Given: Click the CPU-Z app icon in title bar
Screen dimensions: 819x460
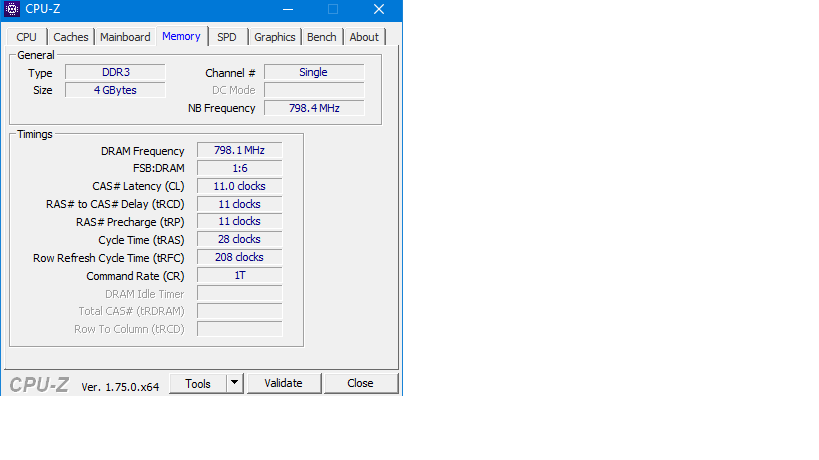Looking at the screenshot, I should (11, 9).
